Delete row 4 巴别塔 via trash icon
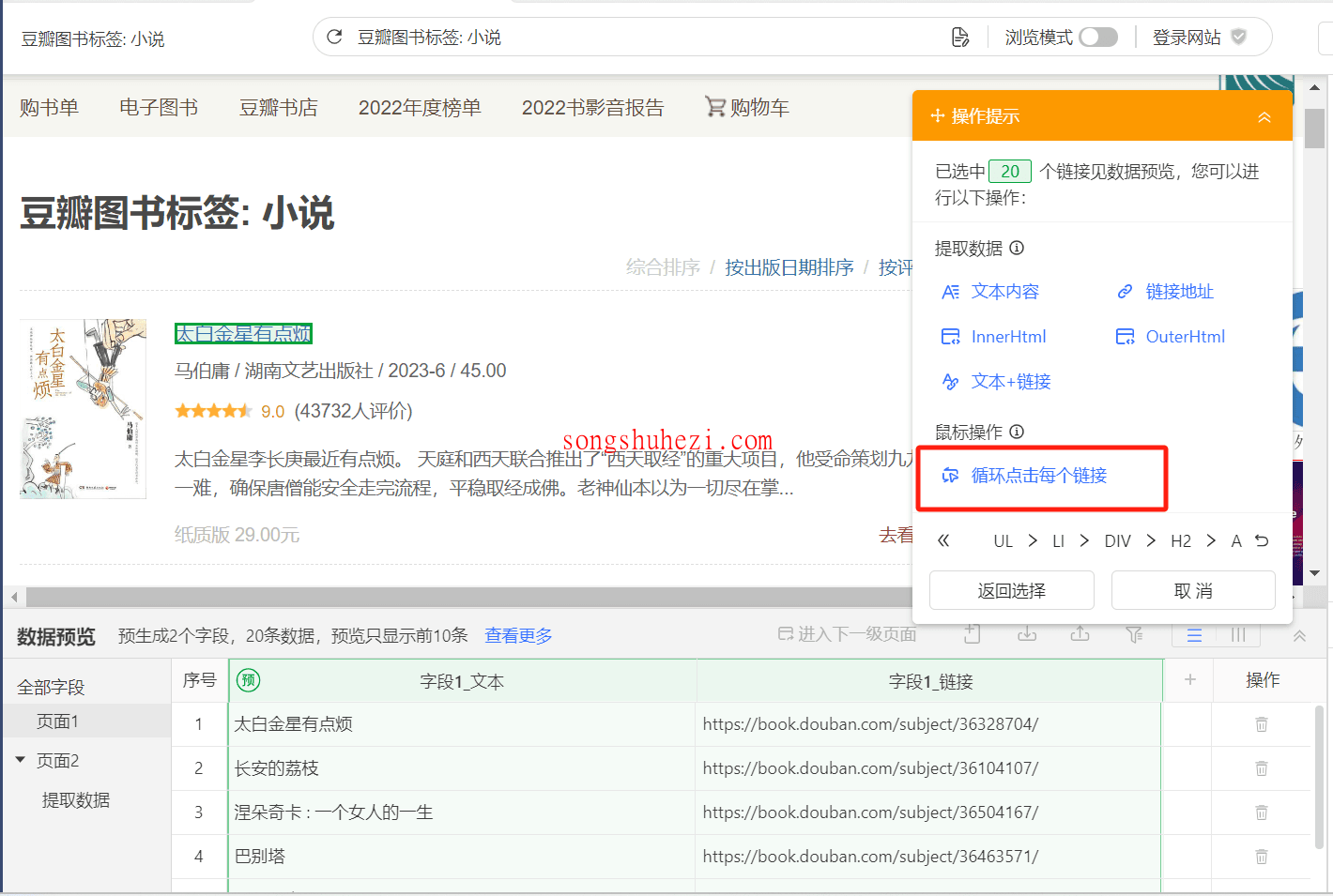Screen dimensions: 1333x896 point(1262,857)
